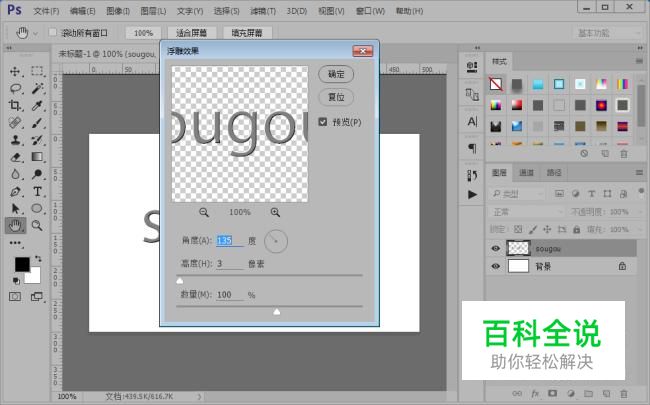Click the emboss height slider handle

pos(179,281)
